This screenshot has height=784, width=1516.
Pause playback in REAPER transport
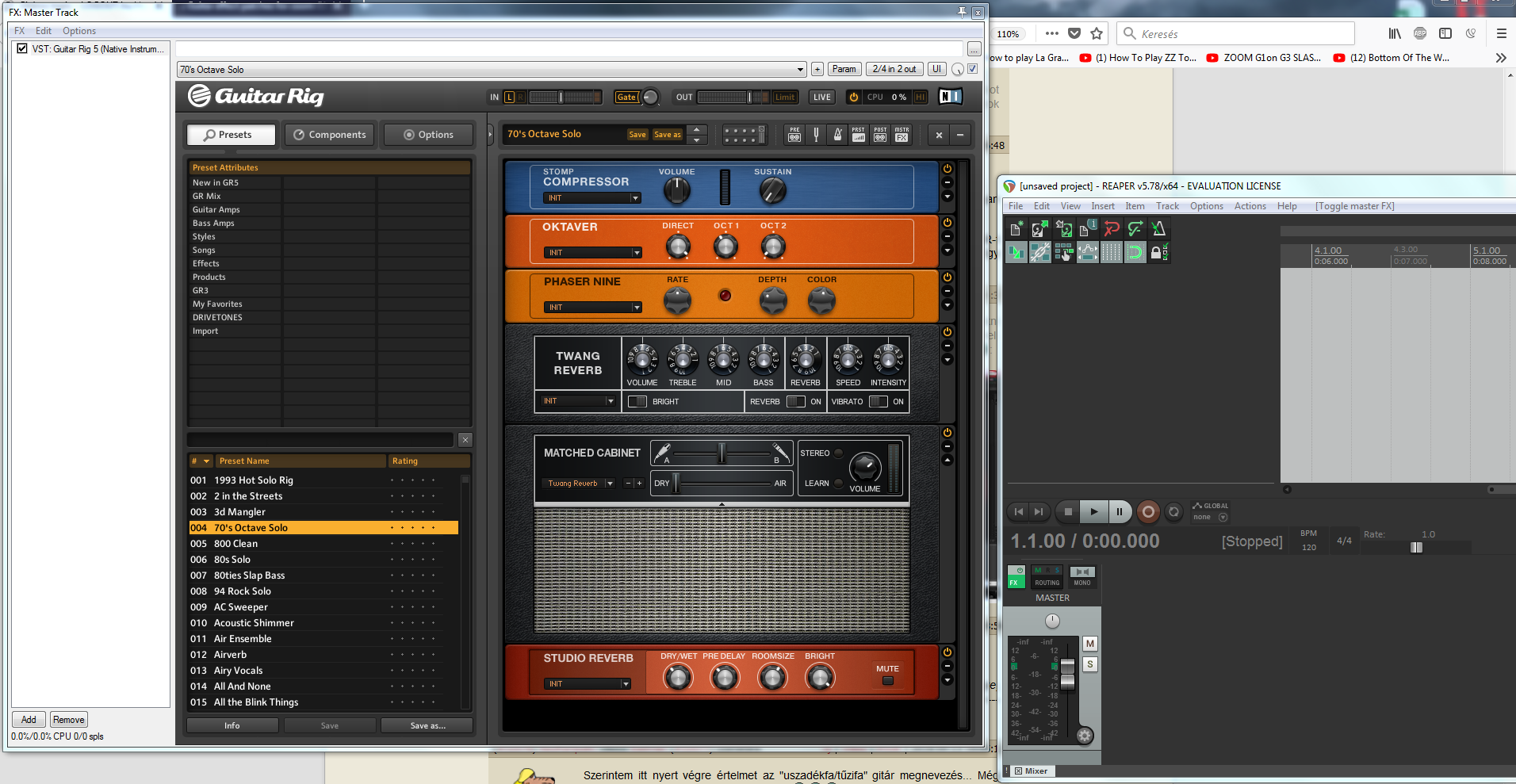(x=1120, y=511)
